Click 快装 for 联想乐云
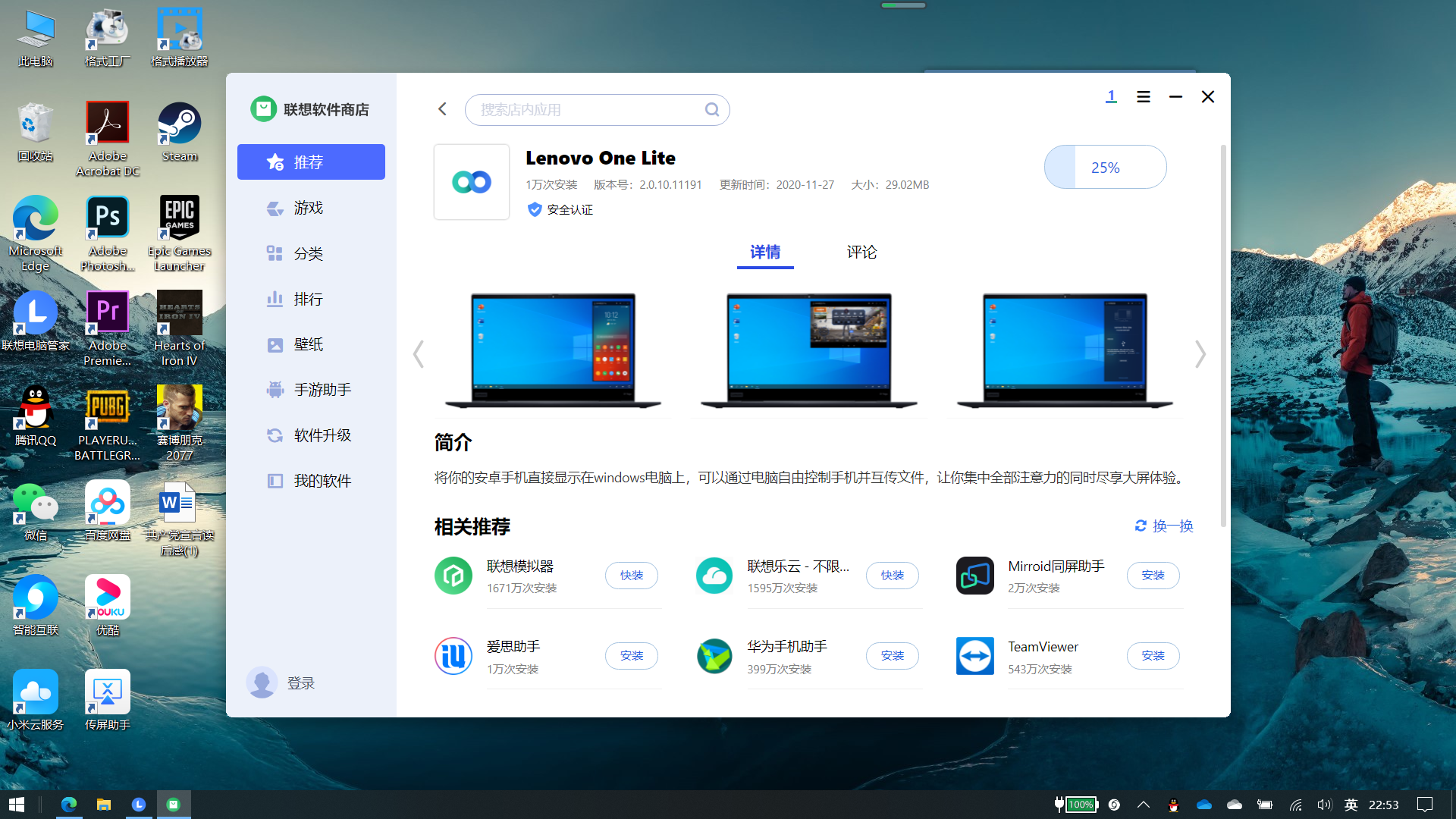 [x=893, y=576]
